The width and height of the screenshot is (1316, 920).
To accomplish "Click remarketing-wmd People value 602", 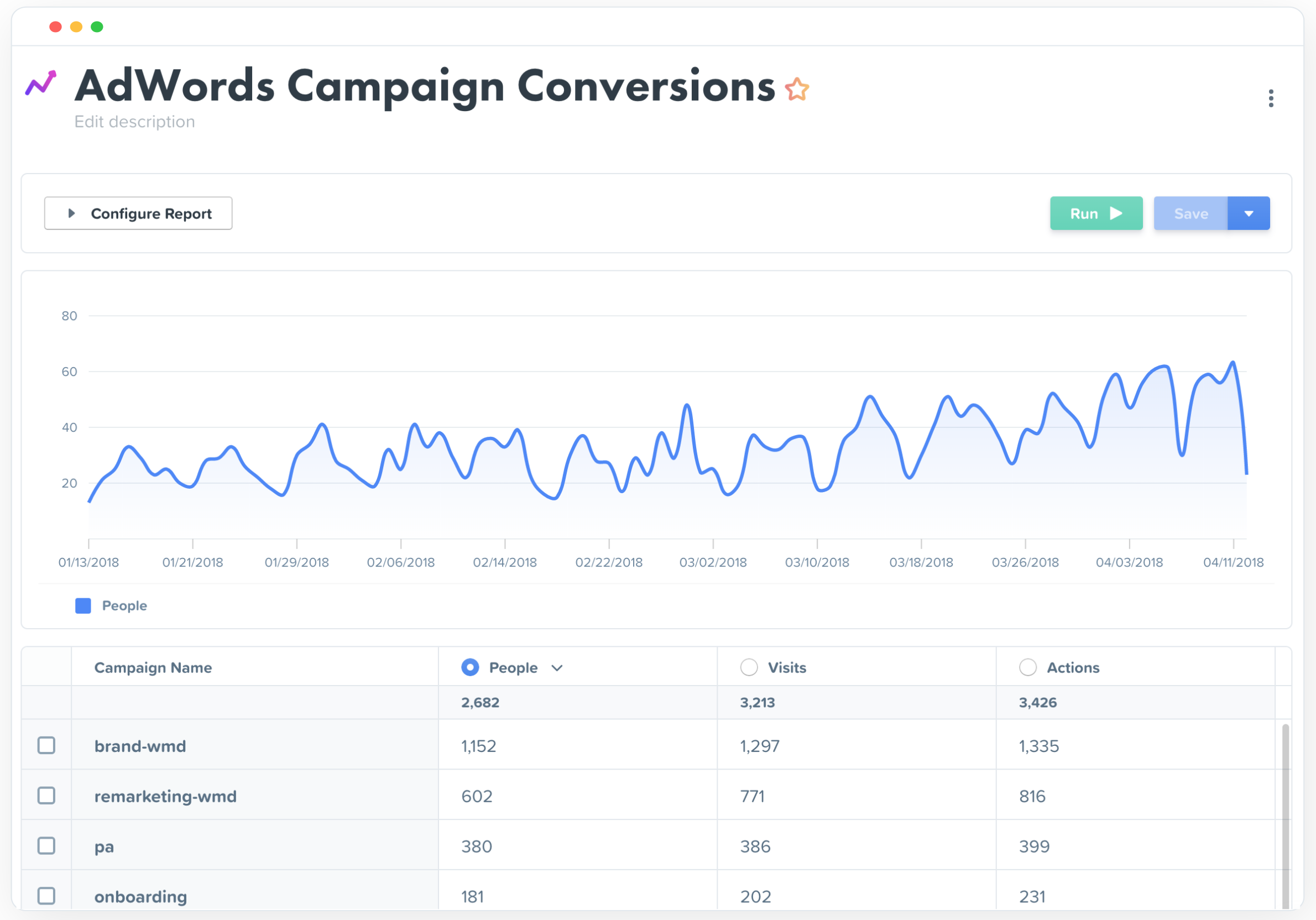I will pos(477,796).
